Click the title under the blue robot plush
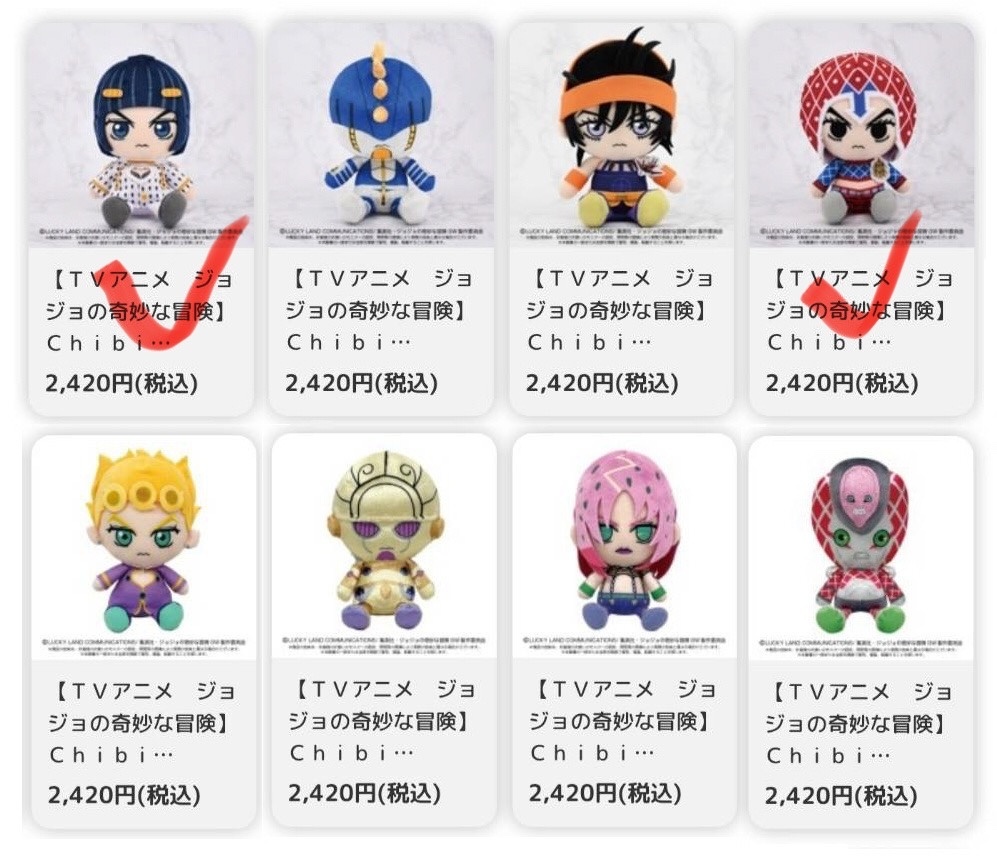The width and height of the screenshot is (997, 857). (380, 310)
